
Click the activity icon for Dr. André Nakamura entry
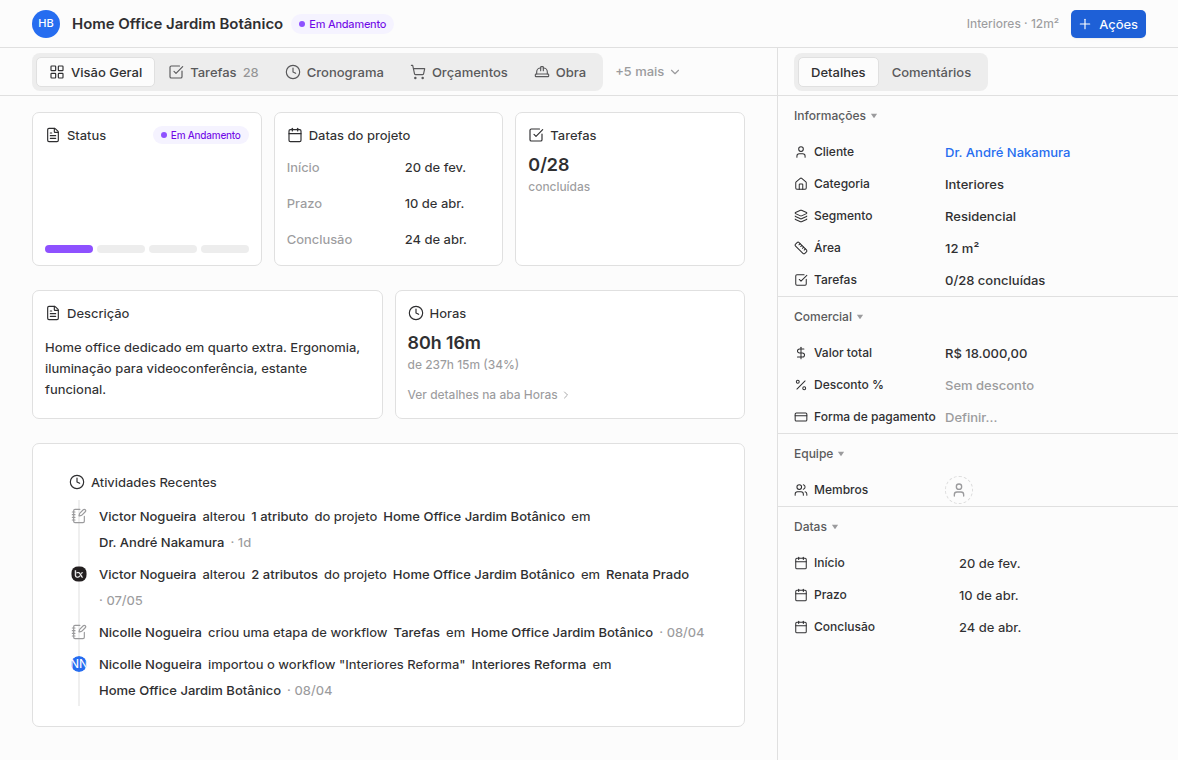click(79, 516)
